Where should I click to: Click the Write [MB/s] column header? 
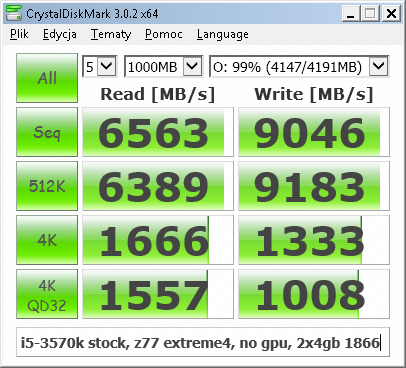tap(314, 94)
